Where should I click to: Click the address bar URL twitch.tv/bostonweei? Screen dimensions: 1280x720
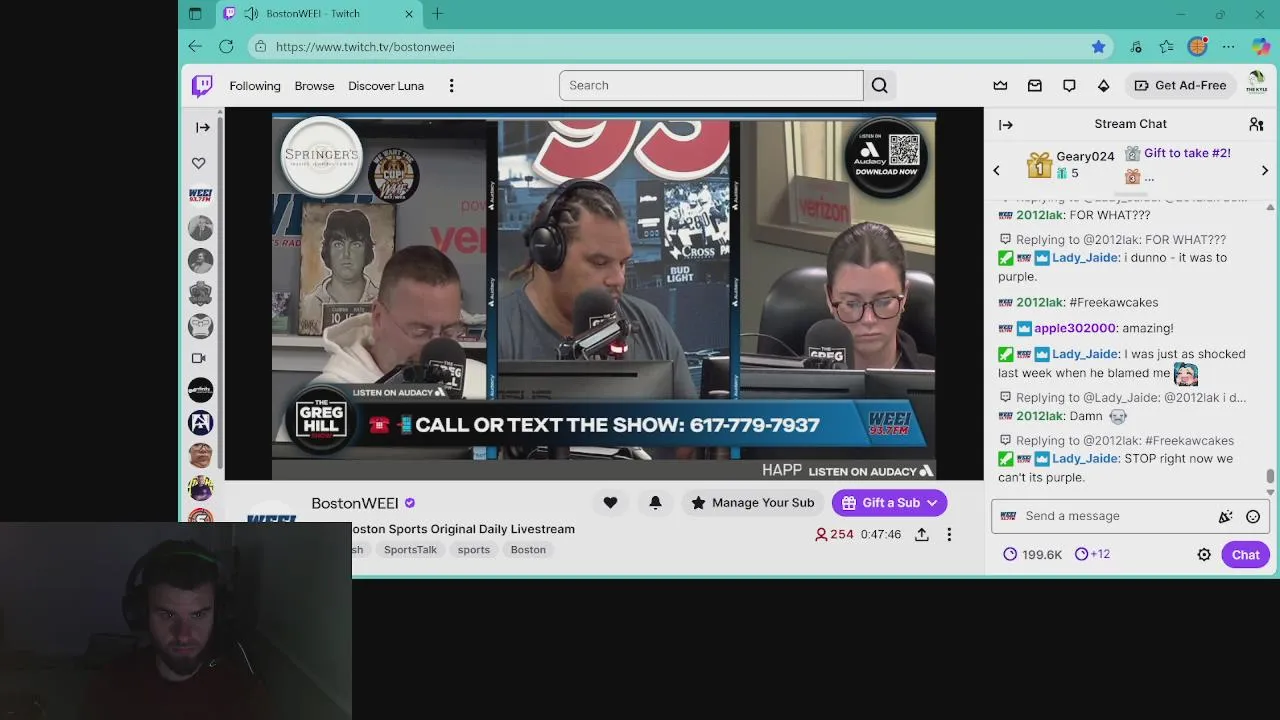tap(365, 47)
